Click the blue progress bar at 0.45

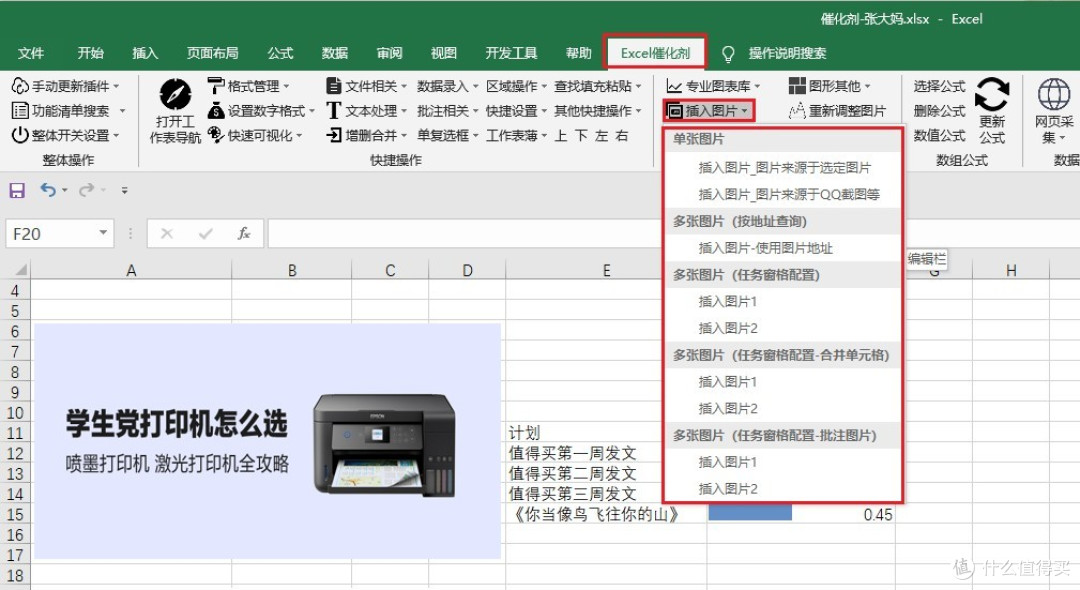pyautogui.click(x=749, y=511)
